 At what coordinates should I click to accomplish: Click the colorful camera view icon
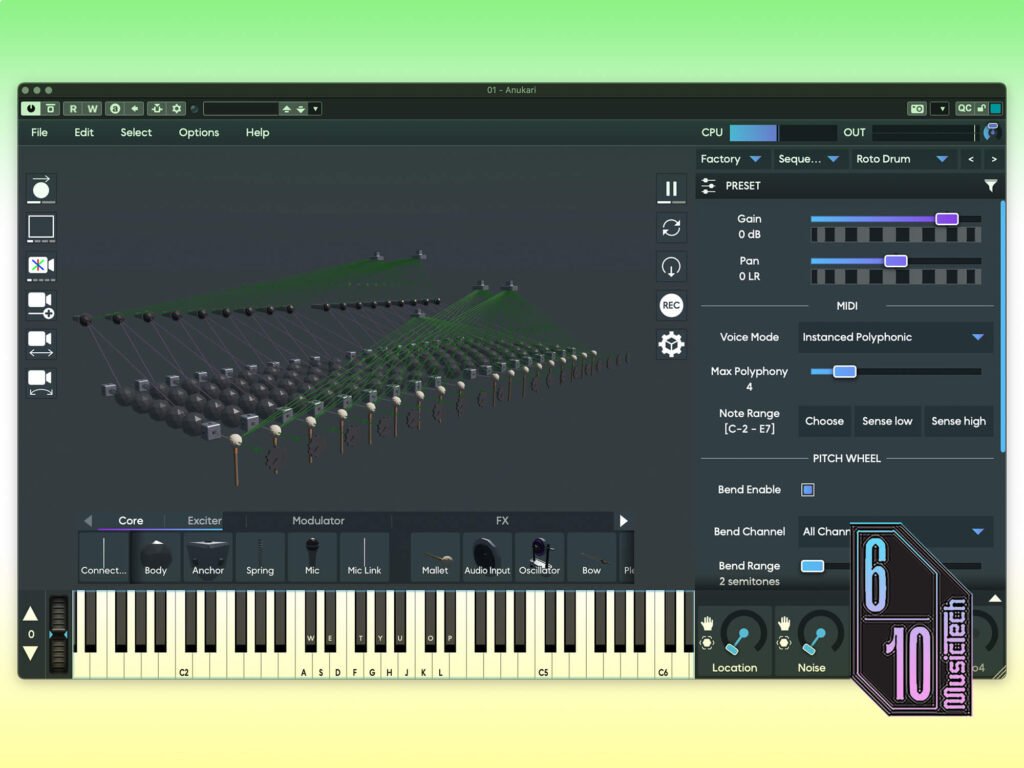[40, 266]
